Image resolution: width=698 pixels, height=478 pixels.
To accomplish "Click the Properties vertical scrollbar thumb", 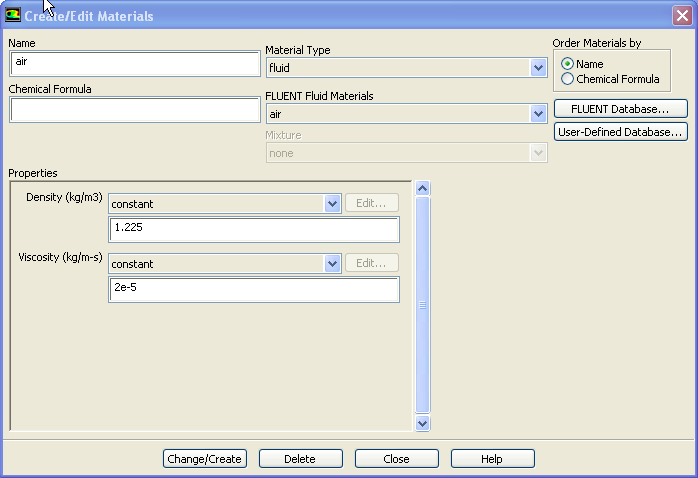I will (x=422, y=305).
